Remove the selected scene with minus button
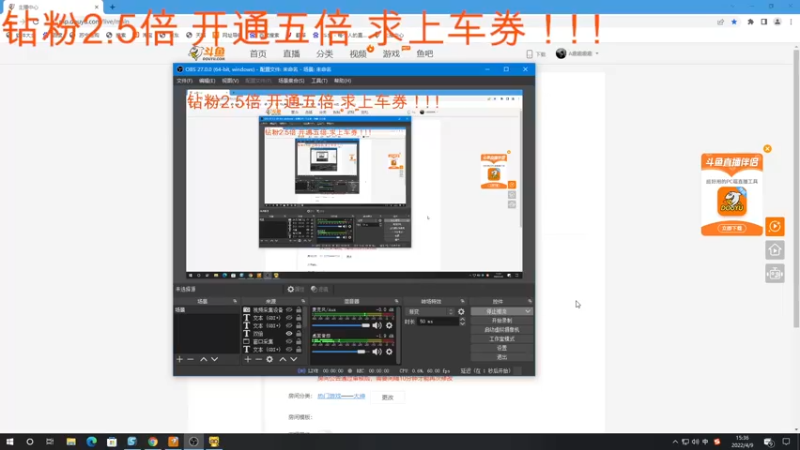This screenshot has width=800, height=450. 190,359
